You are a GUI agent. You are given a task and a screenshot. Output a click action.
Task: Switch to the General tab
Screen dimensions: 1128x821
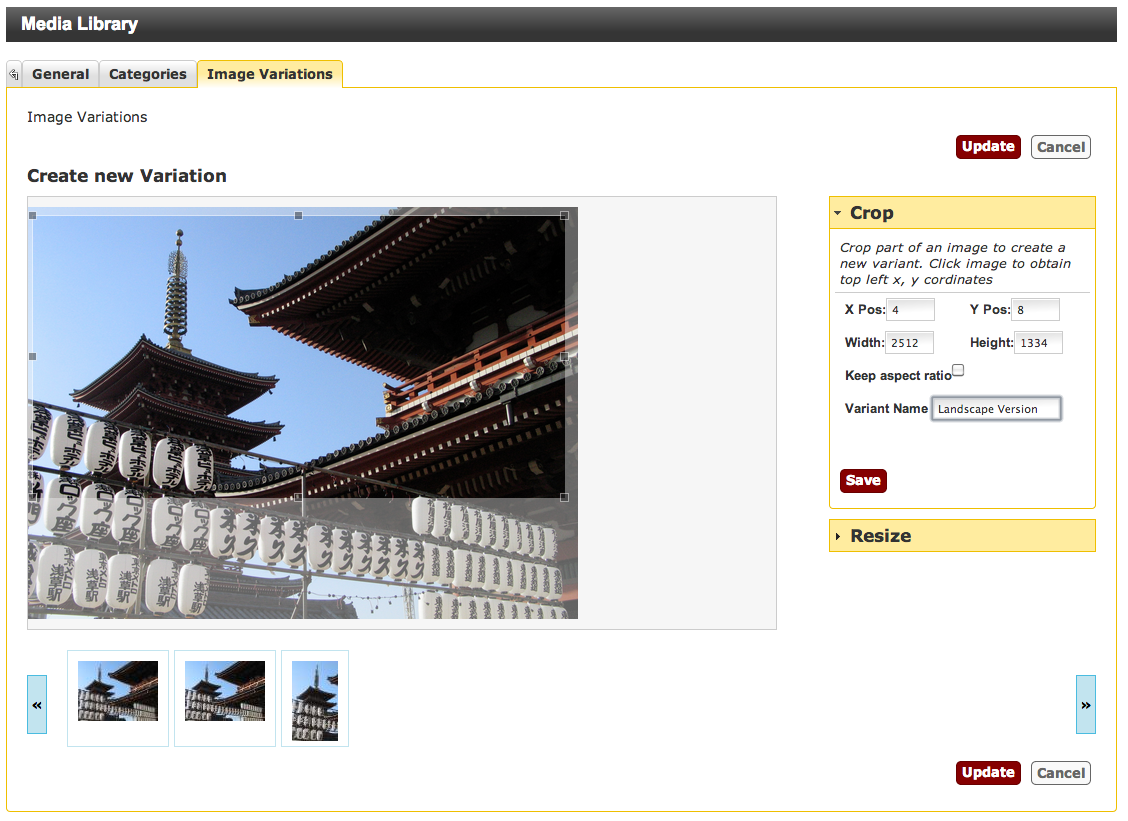click(60, 74)
